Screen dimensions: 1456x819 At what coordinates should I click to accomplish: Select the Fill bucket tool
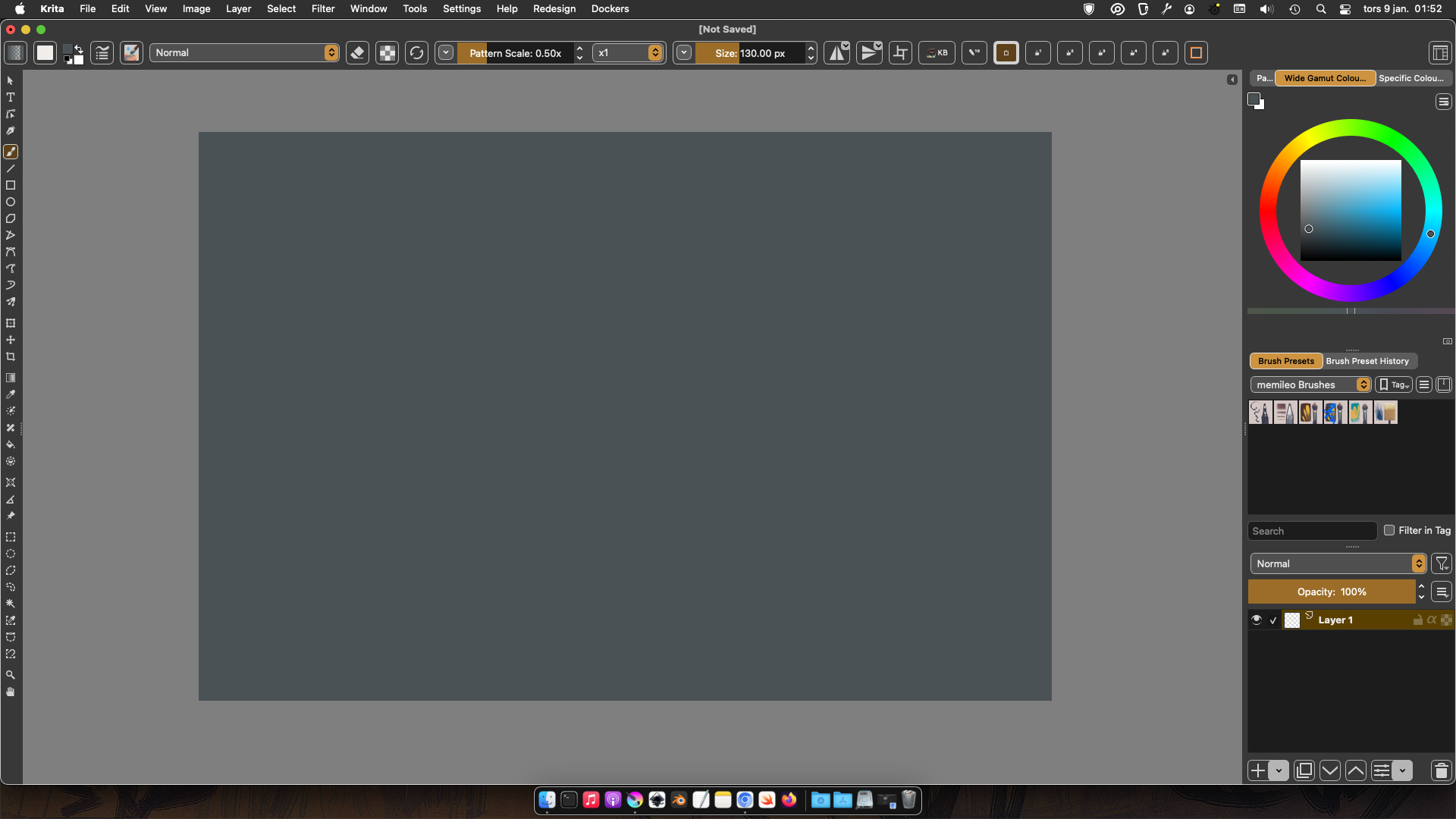(11, 444)
